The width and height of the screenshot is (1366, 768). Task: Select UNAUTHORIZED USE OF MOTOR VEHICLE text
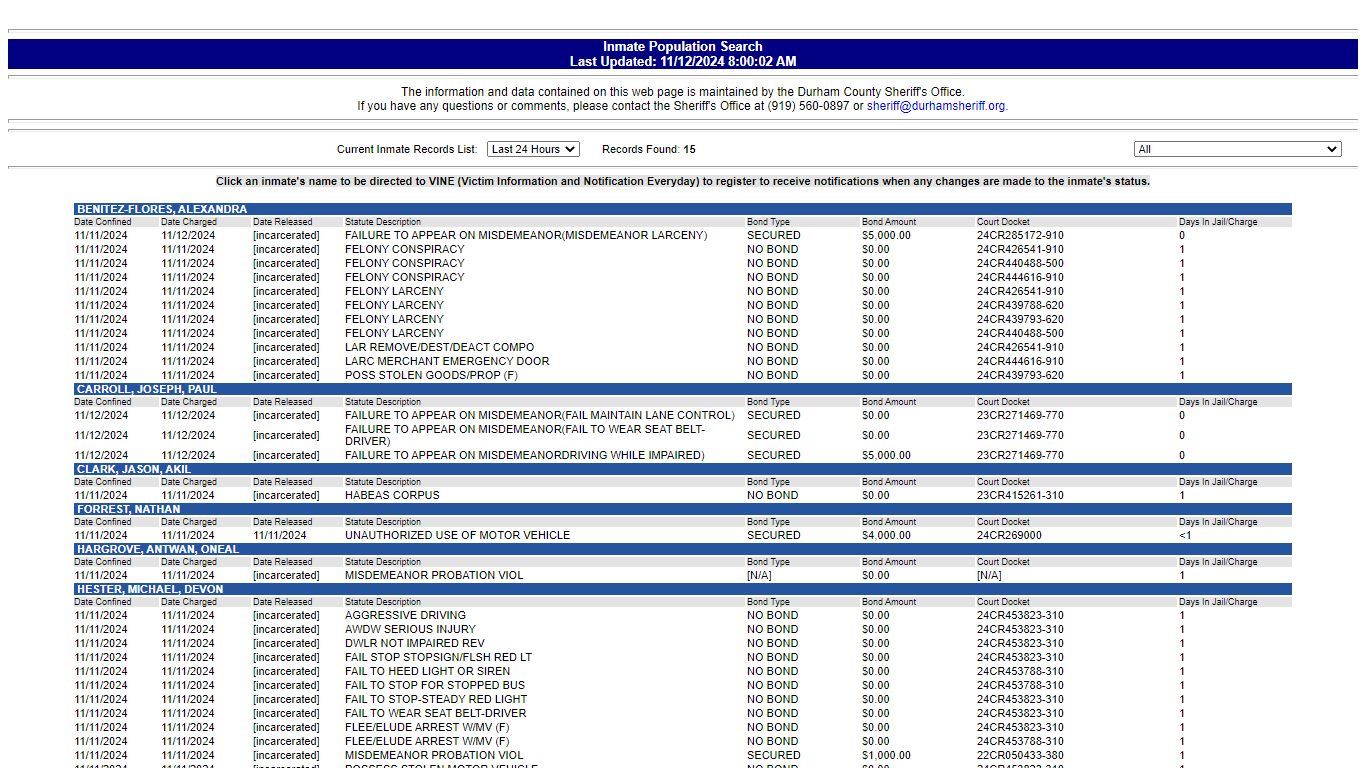click(x=457, y=536)
